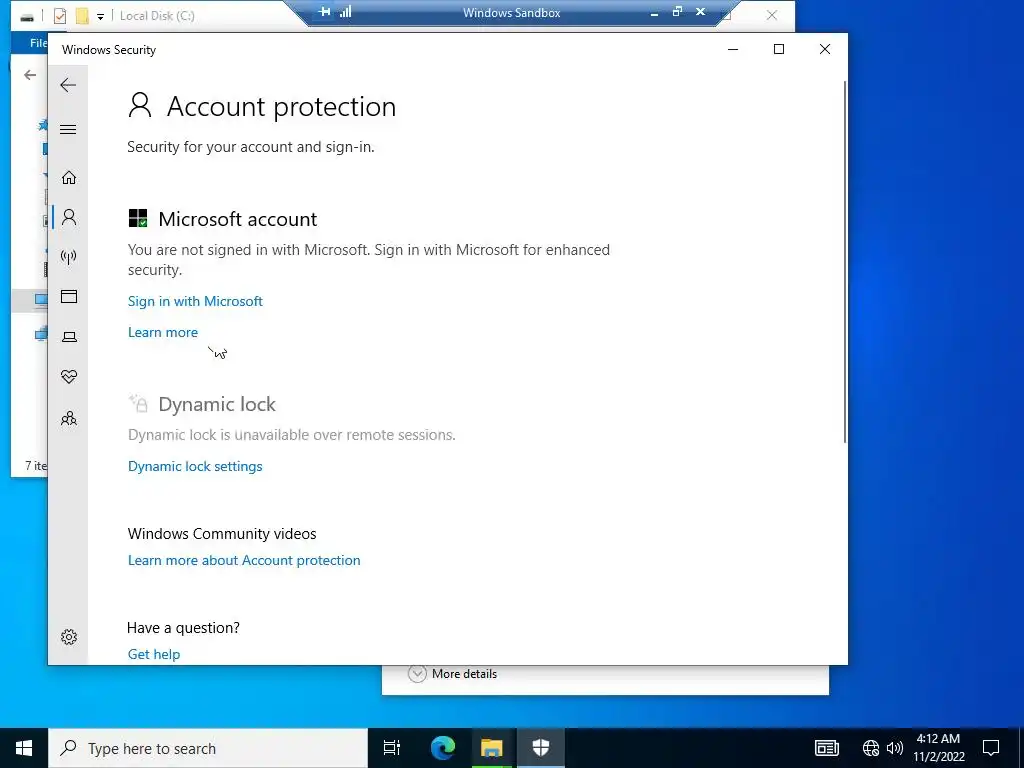Click the Get help link

click(x=154, y=654)
